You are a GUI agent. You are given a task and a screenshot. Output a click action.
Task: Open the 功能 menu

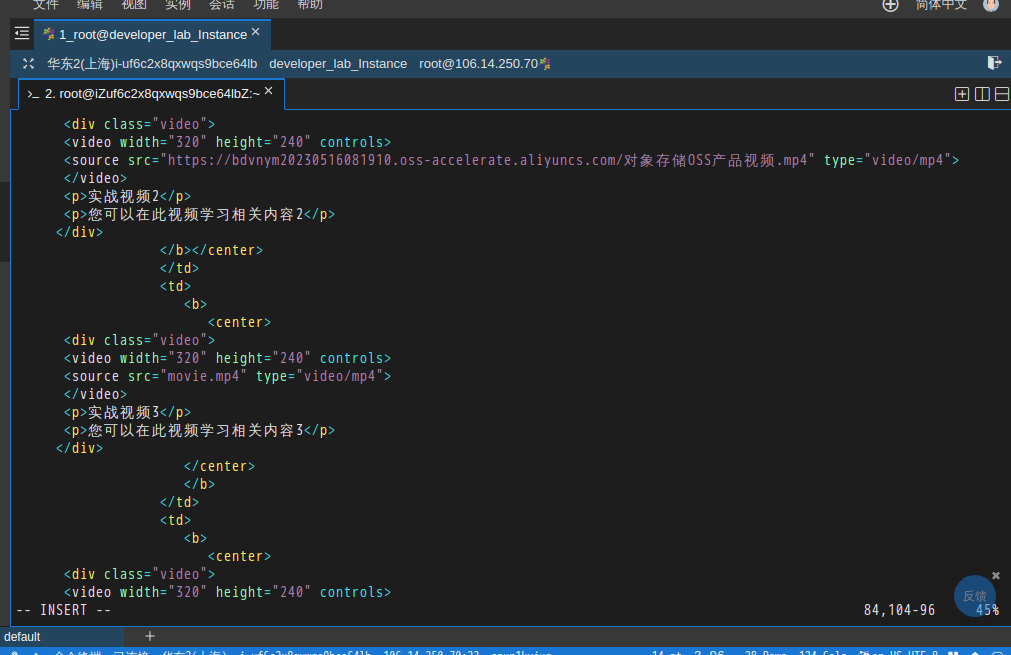click(266, 5)
